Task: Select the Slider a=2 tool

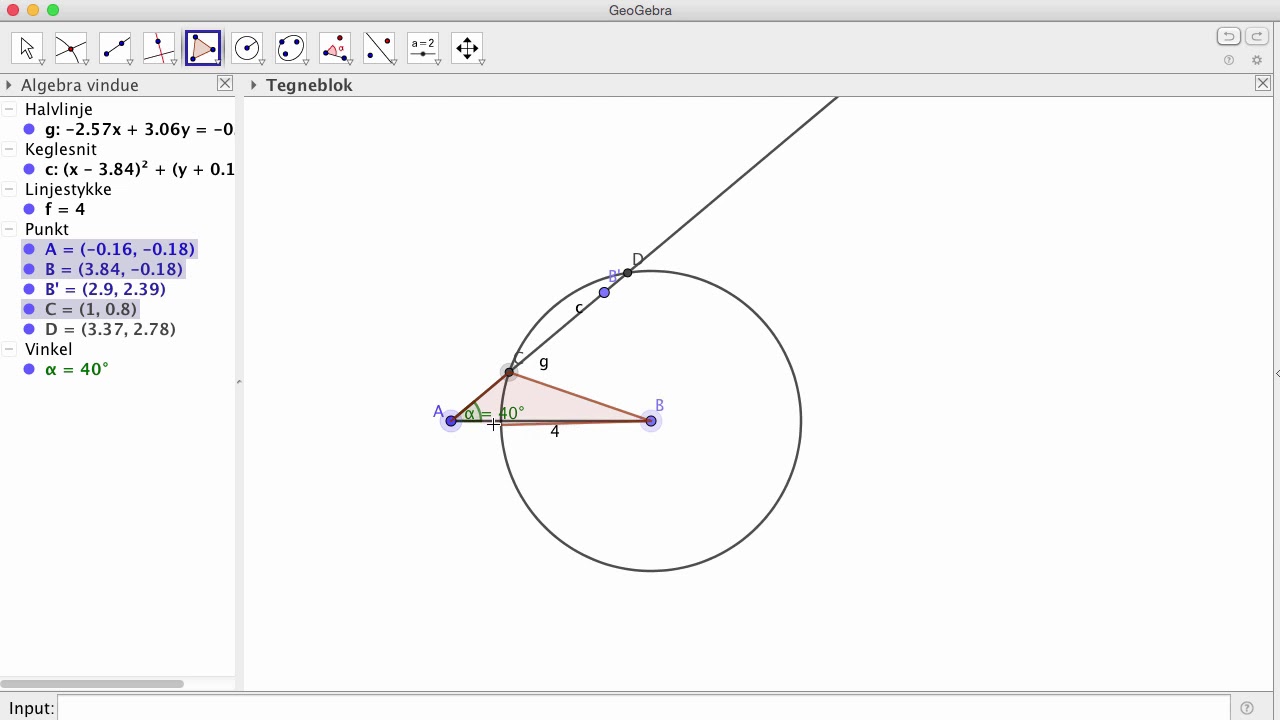Action: click(423, 48)
